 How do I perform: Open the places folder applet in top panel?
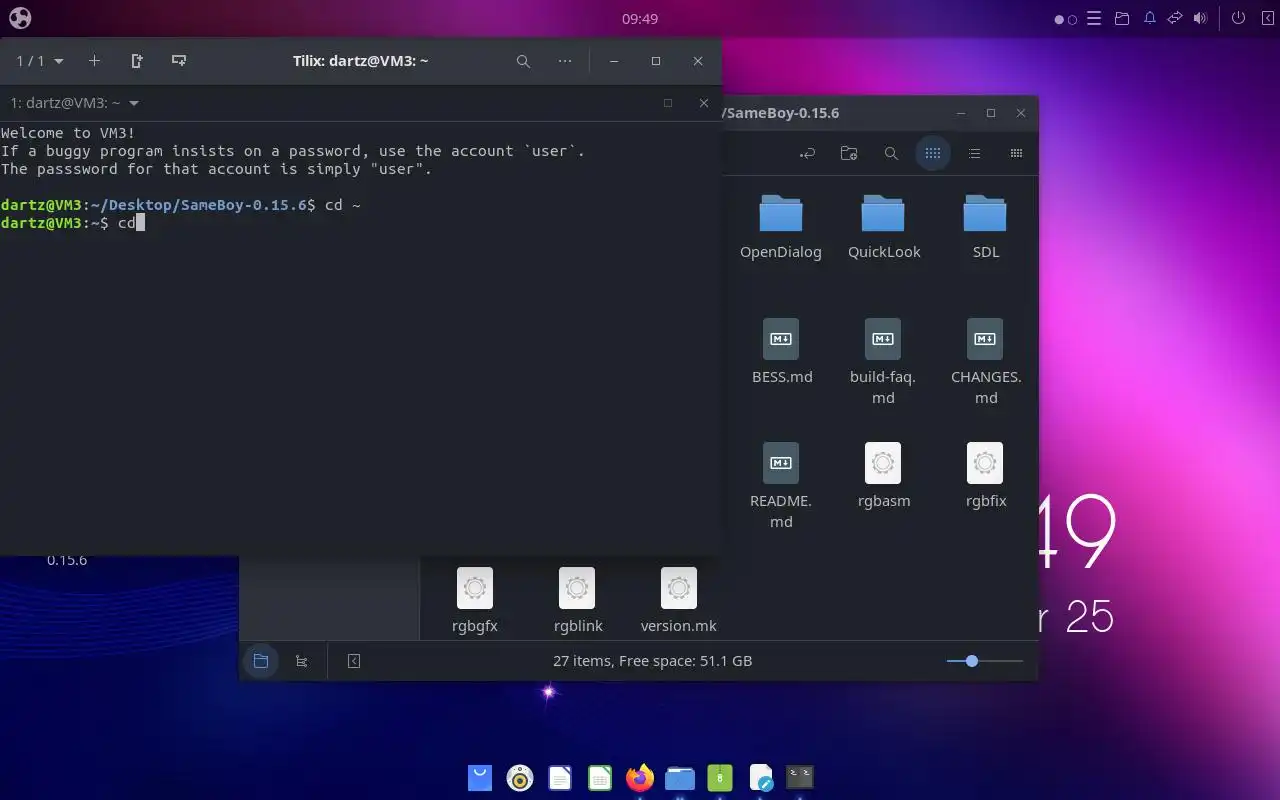tap(1122, 18)
